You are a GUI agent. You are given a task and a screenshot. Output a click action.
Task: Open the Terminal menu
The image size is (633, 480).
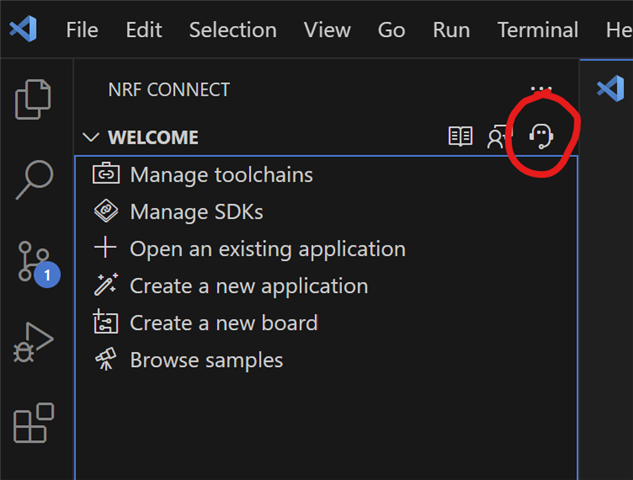point(538,30)
